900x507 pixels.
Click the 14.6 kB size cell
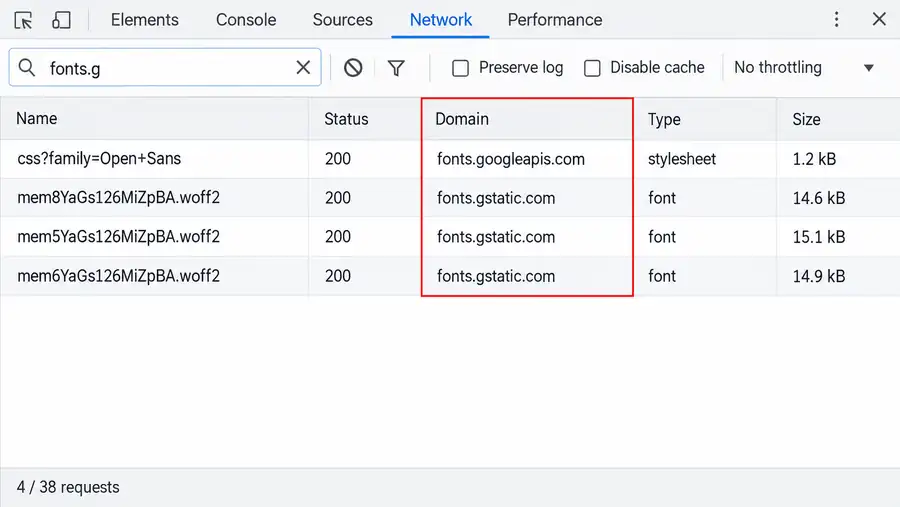point(819,198)
